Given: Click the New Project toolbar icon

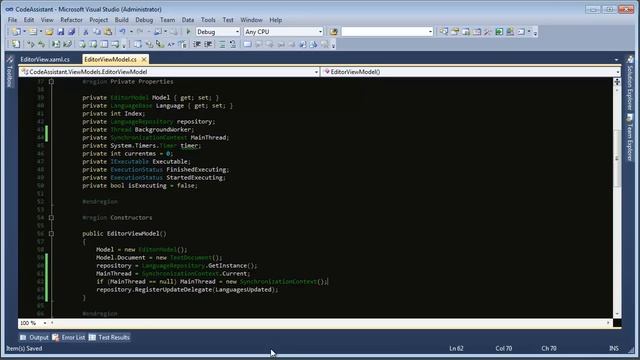Looking at the screenshot, I should pos(16,31).
